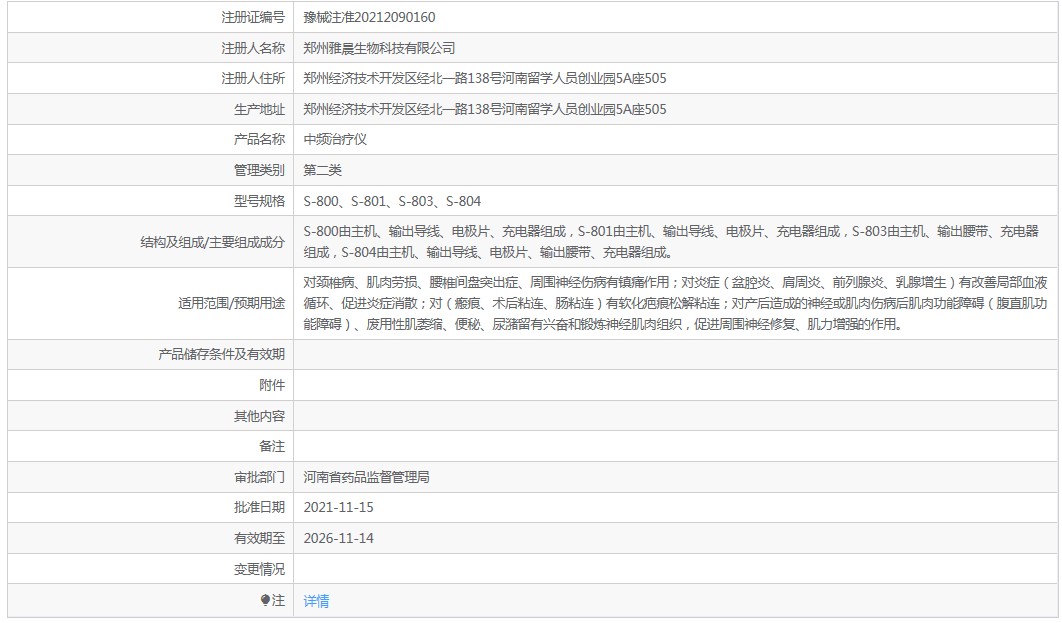Image resolution: width=1062 pixels, height=623 pixels.
Task: Click the label 审批部门
Action: pos(259,477)
